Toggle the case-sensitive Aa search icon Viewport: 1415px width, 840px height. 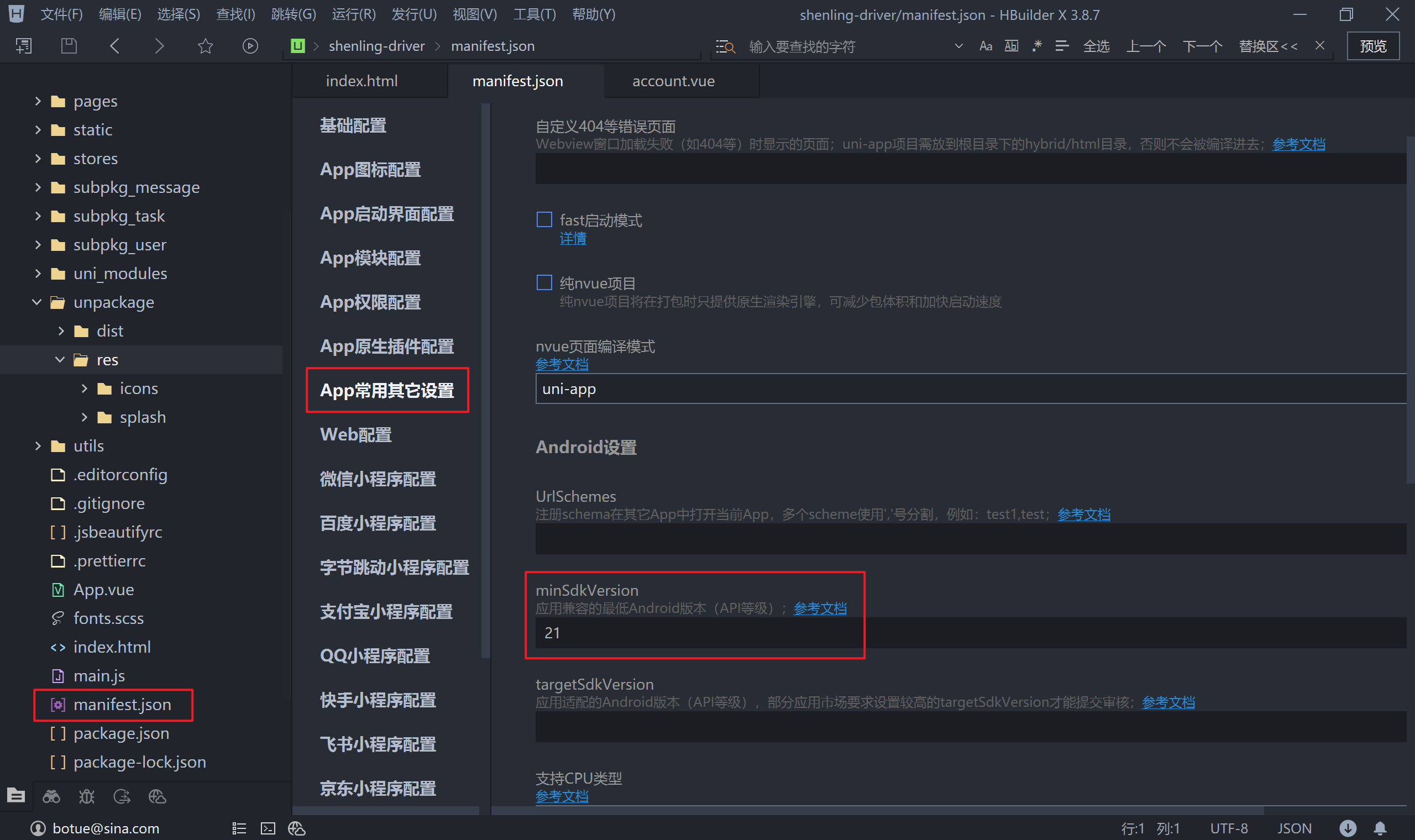coord(986,46)
